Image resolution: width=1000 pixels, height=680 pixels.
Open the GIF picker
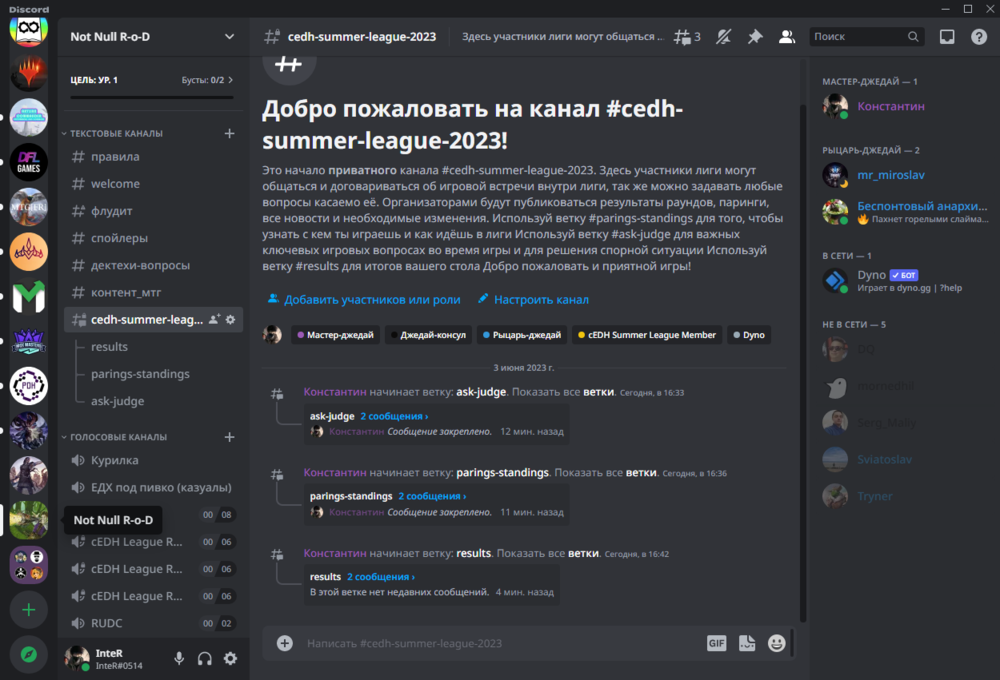[x=716, y=643]
